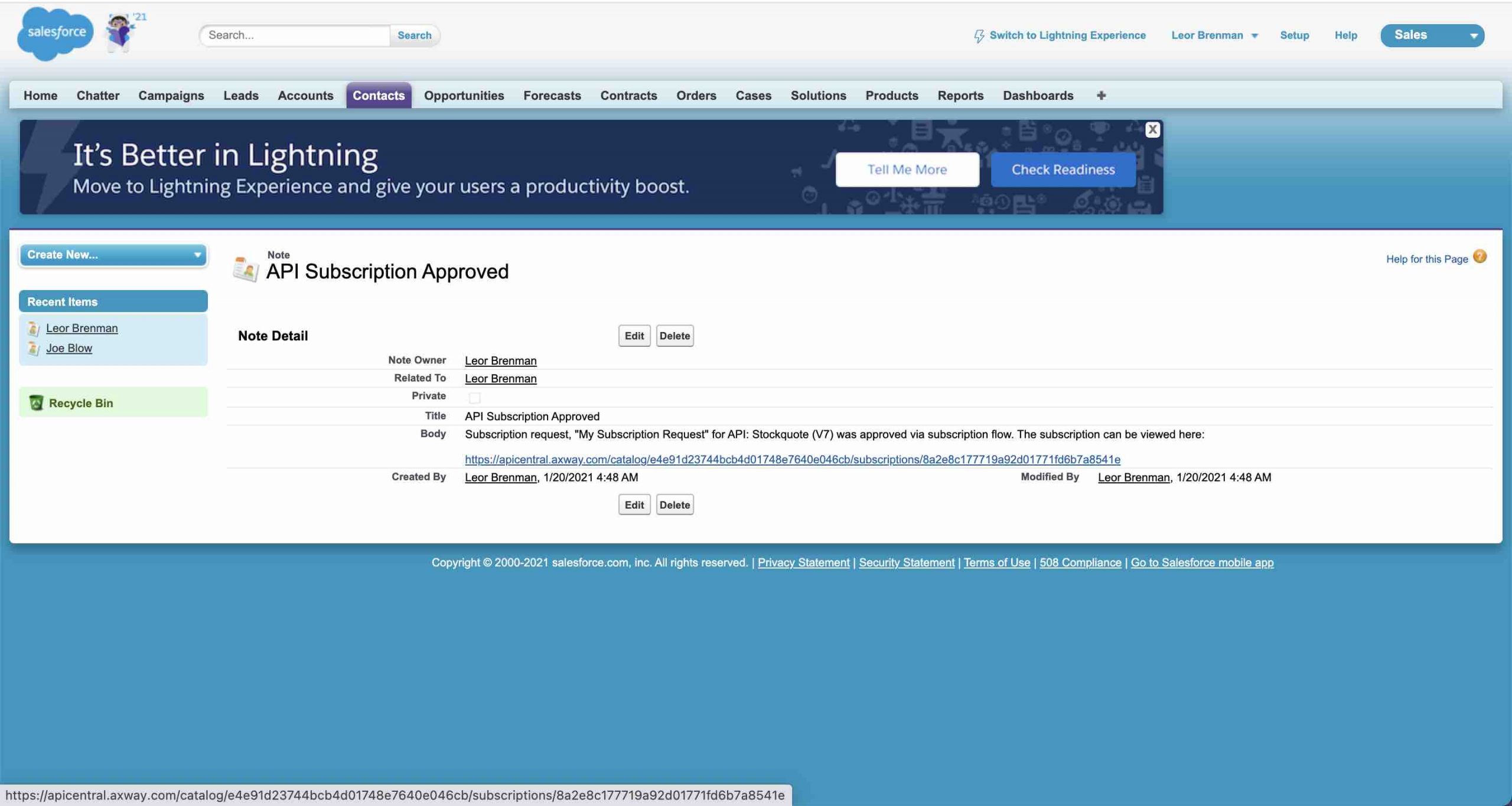Click the lightning bolt icon beside Switch to Lightning

coord(979,35)
